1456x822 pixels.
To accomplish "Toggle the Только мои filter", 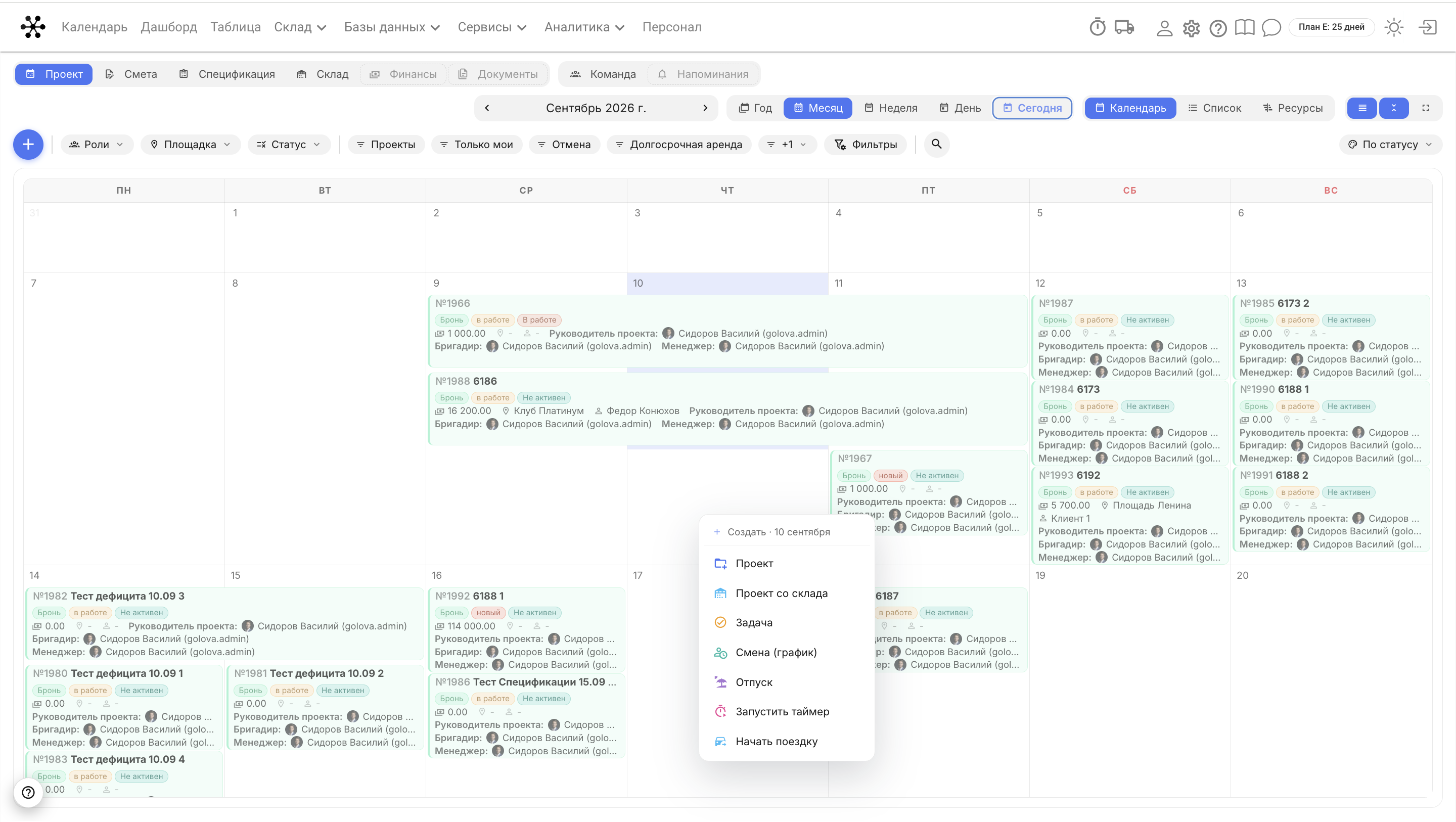I will coord(476,145).
